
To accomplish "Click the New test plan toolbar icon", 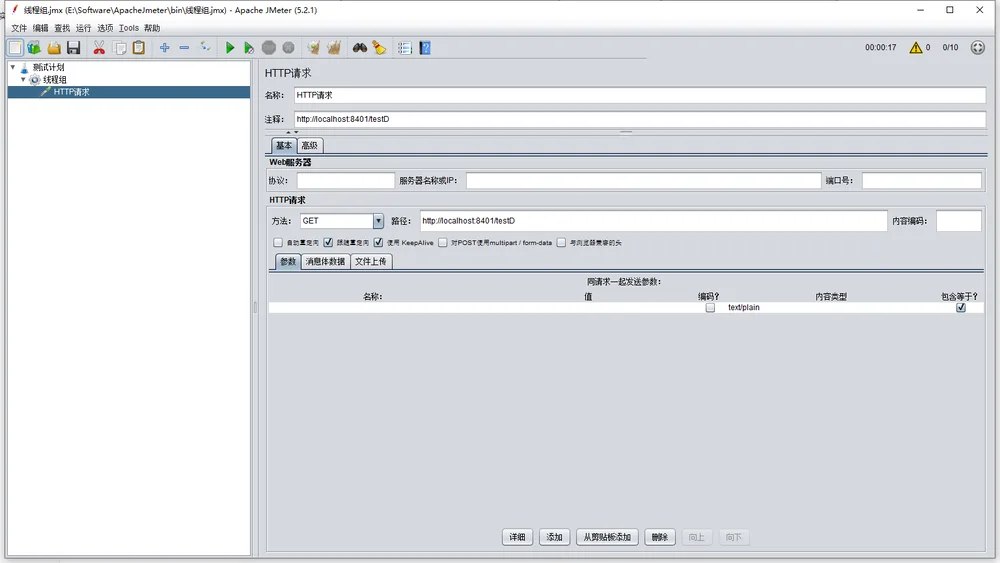I will click(15, 48).
